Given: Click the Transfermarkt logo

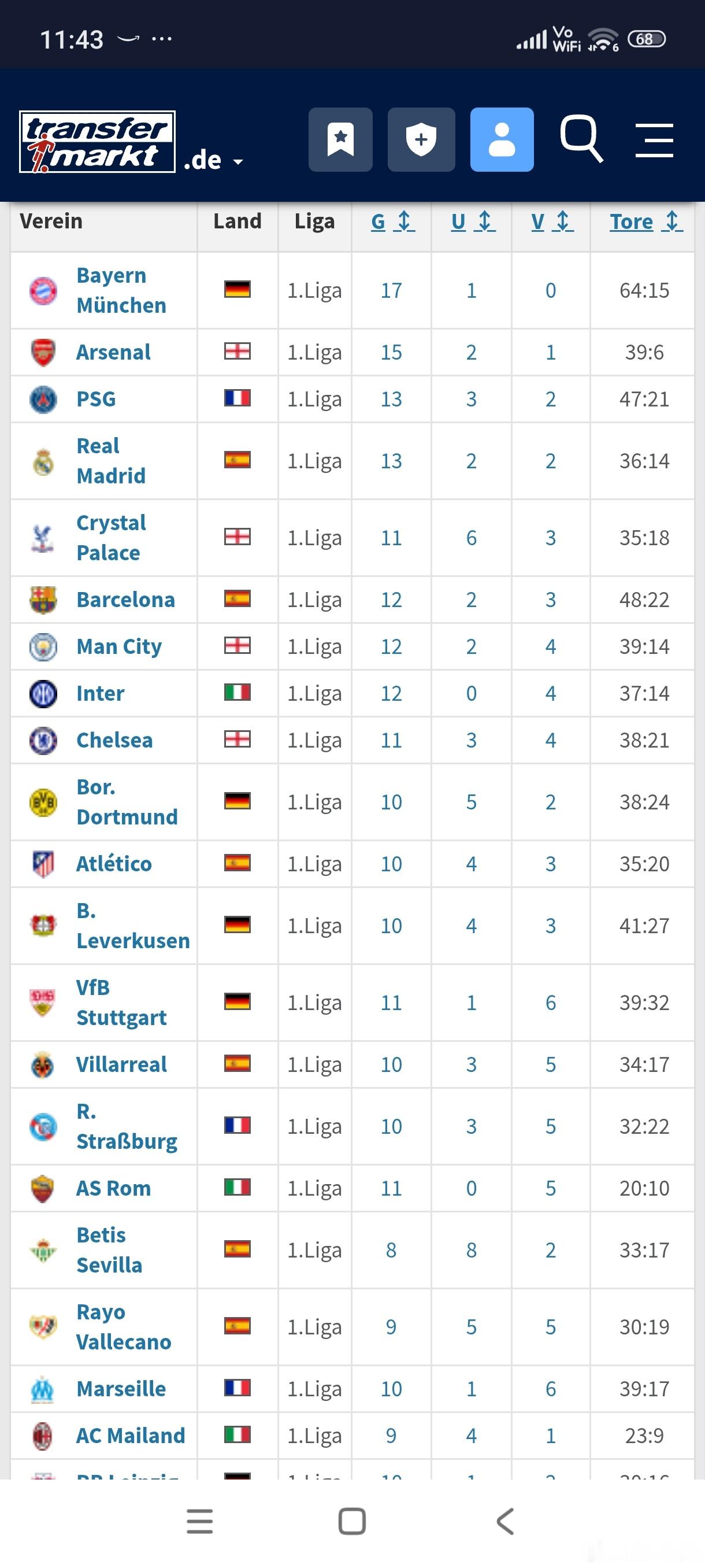Looking at the screenshot, I should [x=97, y=142].
